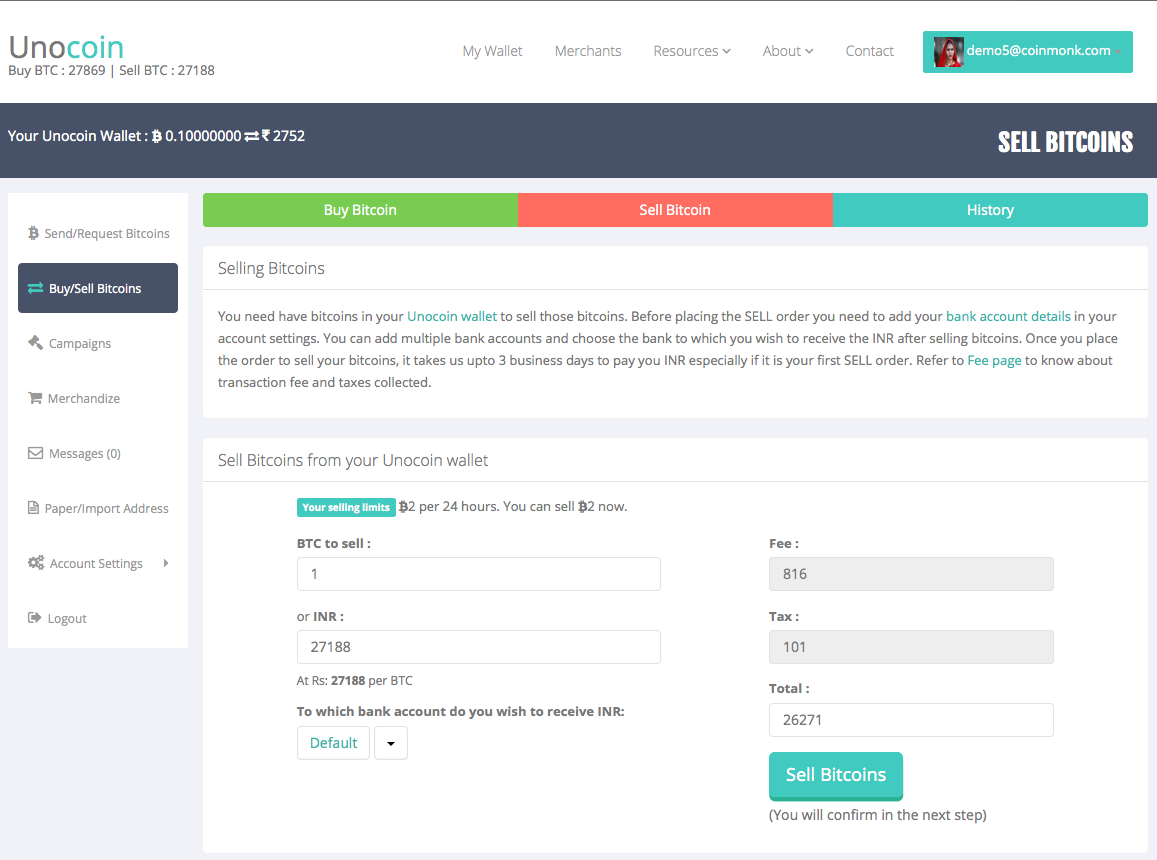Image resolution: width=1157 pixels, height=860 pixels.
Task: Open Send/Request Bitcoins in sidebar
Action: [x=98, y=233]
